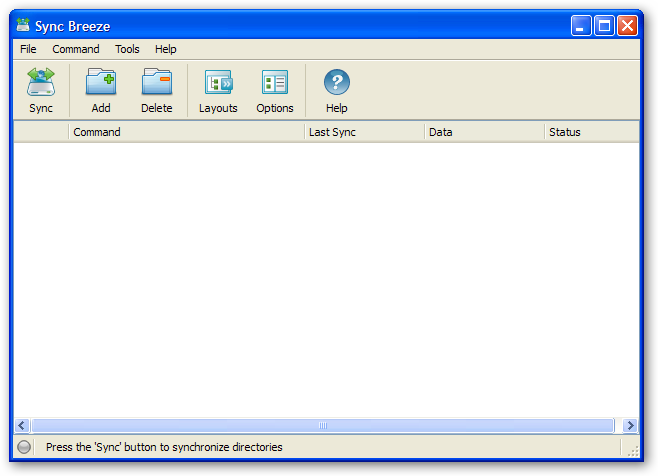Click the Sync Breeze title bar icon
This screenshot has width=658, height=476.
23,26
